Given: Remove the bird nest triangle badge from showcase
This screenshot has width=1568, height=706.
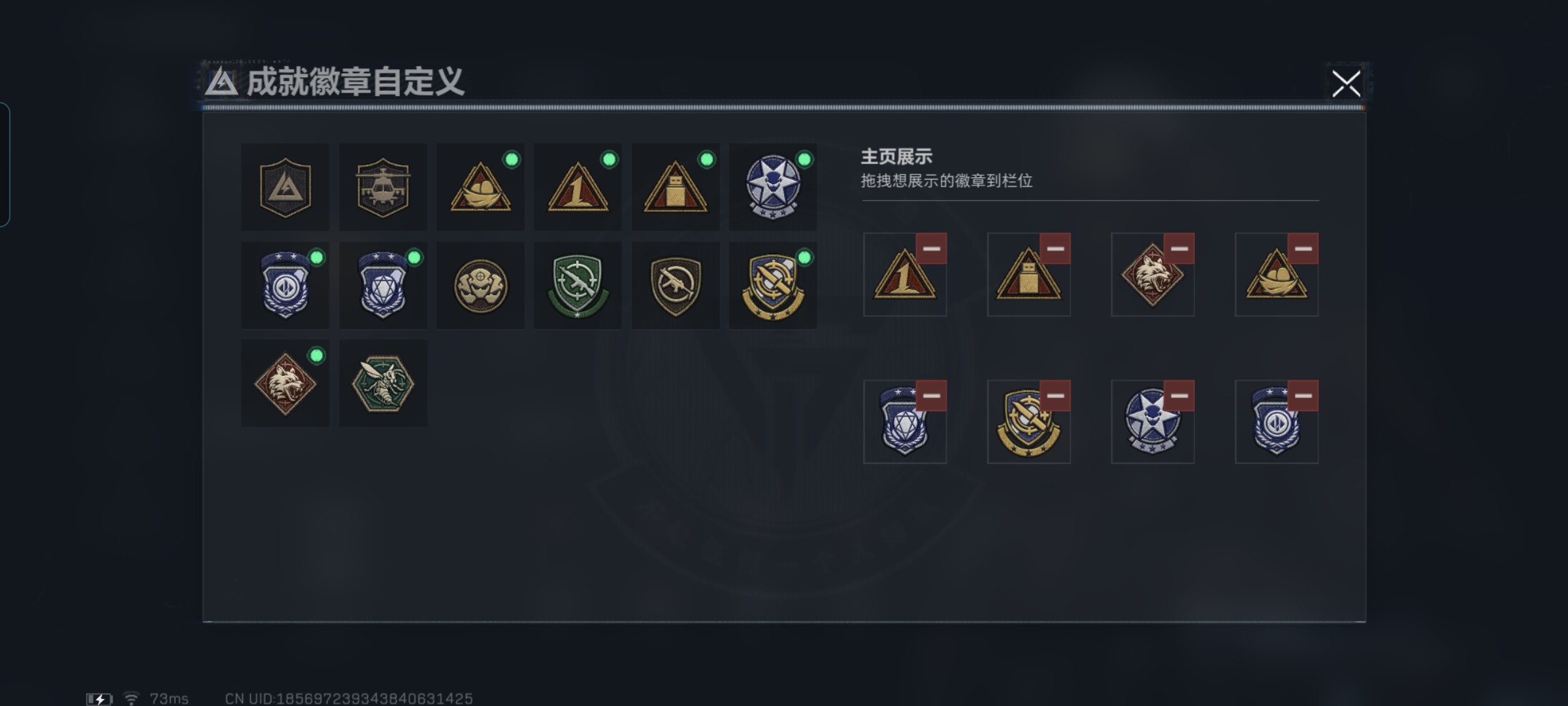Looking at the screenshot, I should [1303, 248].
